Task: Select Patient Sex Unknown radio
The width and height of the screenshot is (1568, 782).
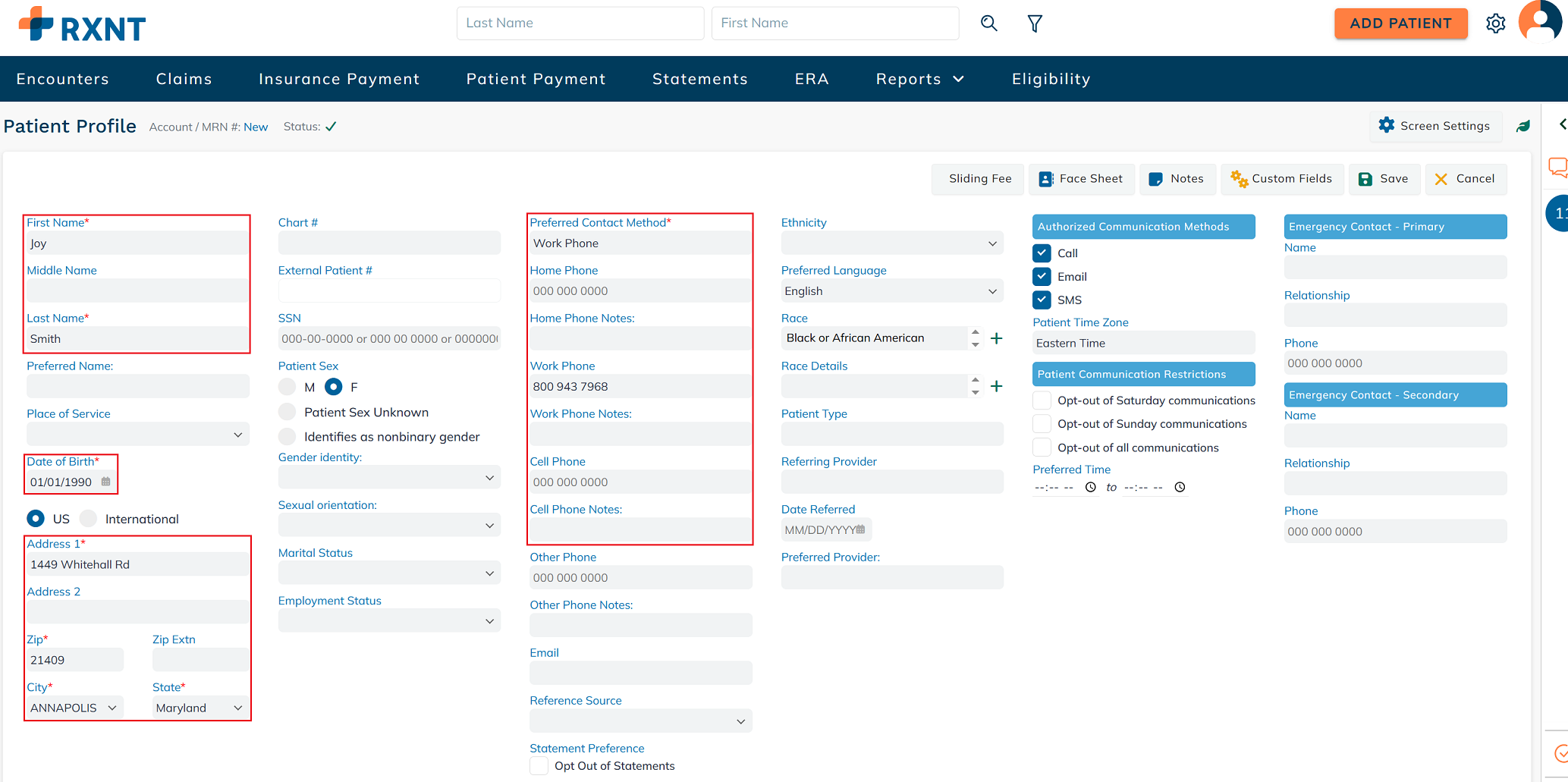Action: 288,412
